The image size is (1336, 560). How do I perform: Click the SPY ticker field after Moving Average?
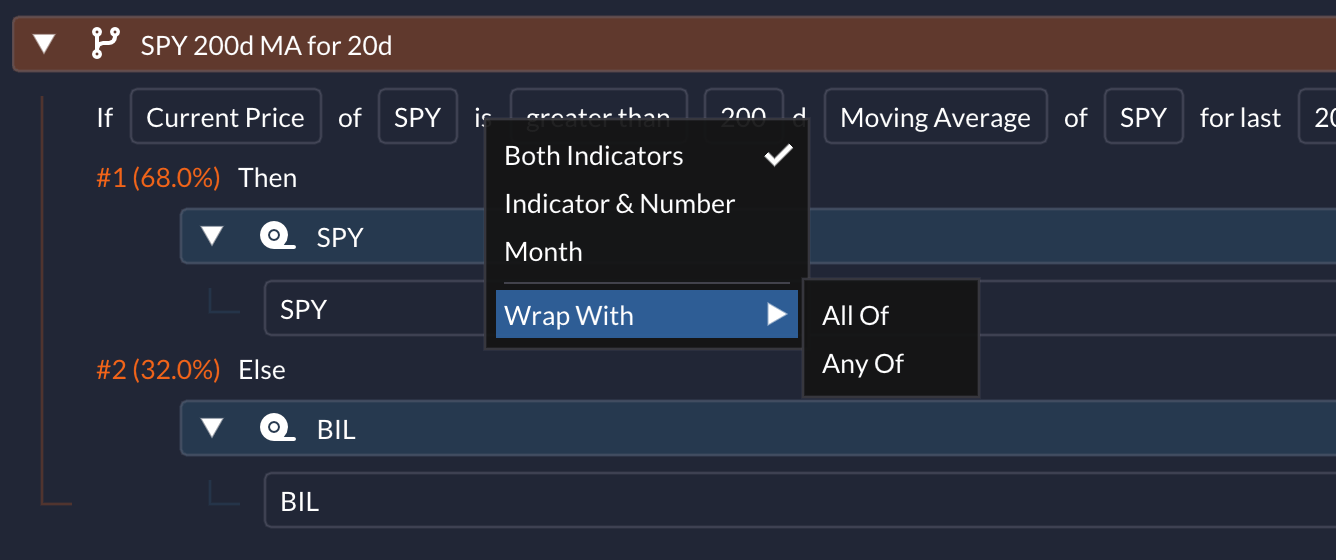click(1144, 117)
